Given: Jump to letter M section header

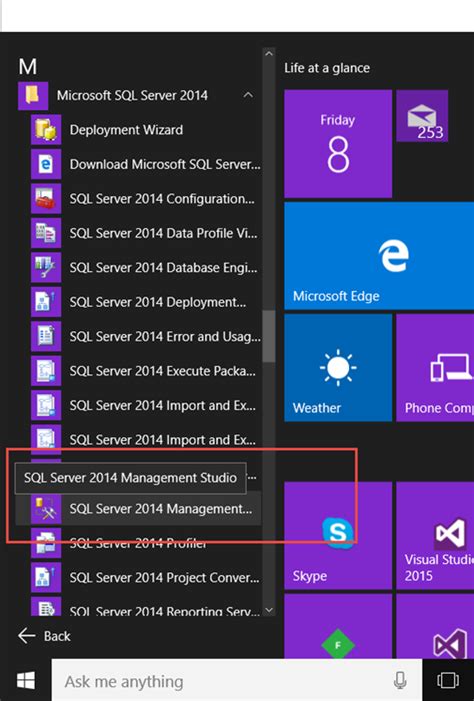Looking at the screenshot, I should 28,67.
